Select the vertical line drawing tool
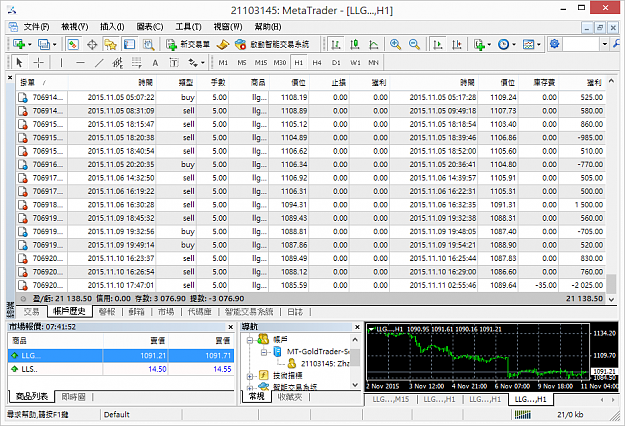625x426 pixels. point(61,63)
